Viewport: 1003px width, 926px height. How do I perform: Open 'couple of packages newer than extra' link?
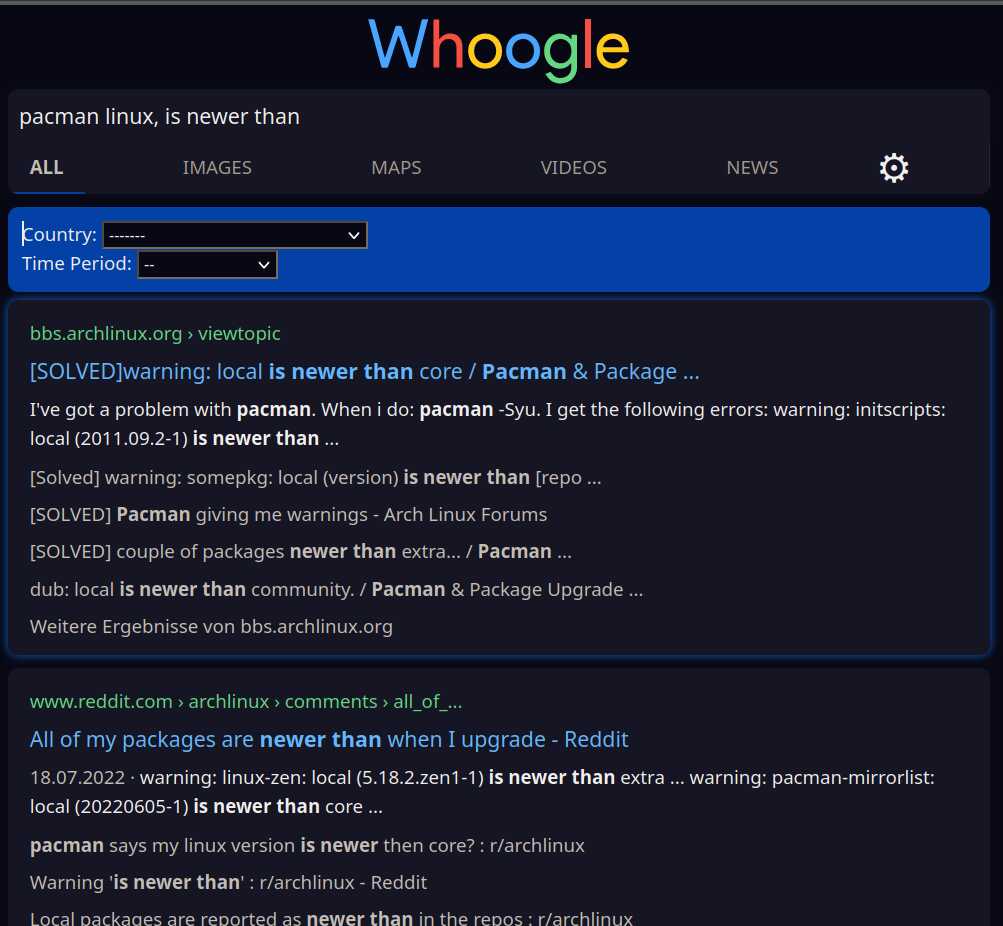pos(301,551)
